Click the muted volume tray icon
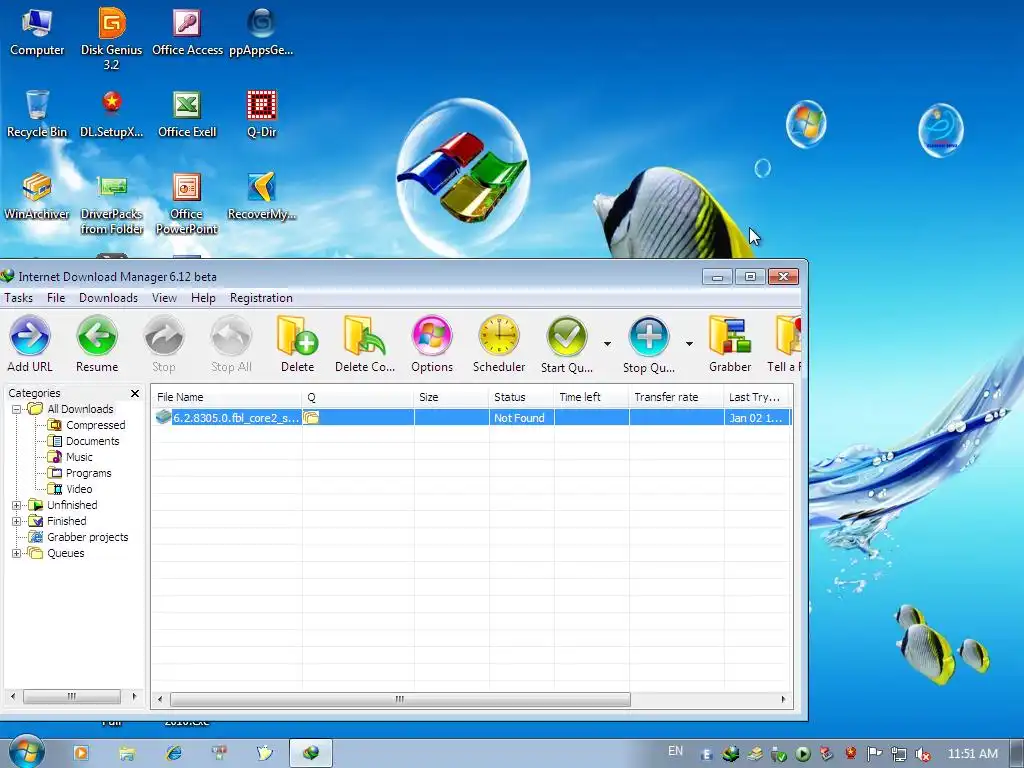Screen dimensions: 1024x768 point(923,754)
